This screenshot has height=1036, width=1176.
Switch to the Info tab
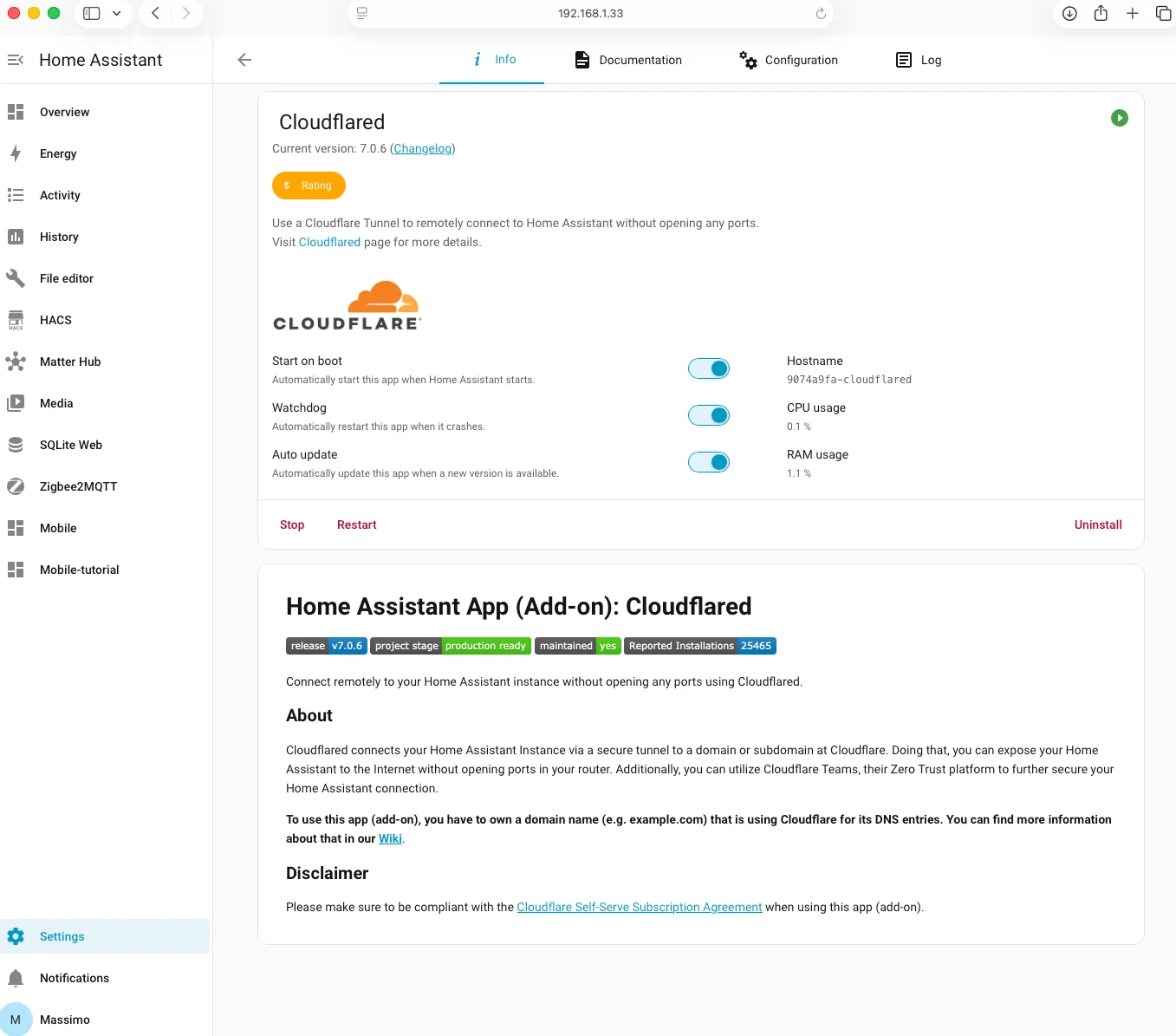[492, 60]
